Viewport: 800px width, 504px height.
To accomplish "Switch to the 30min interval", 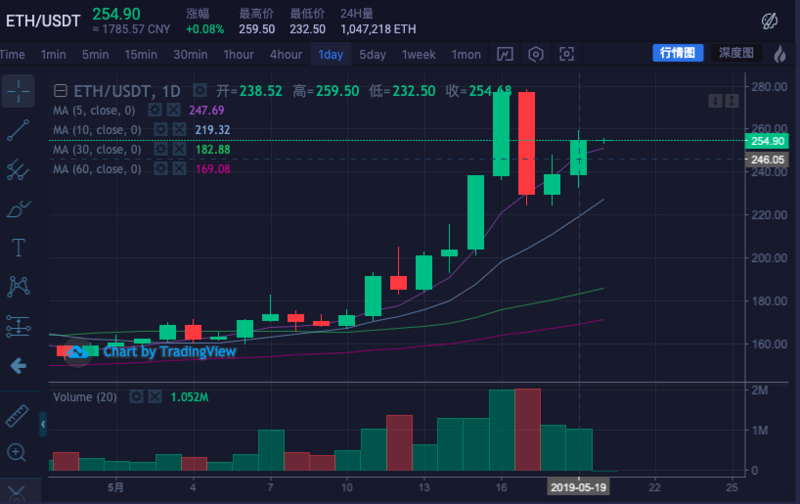I will point(190,55).
